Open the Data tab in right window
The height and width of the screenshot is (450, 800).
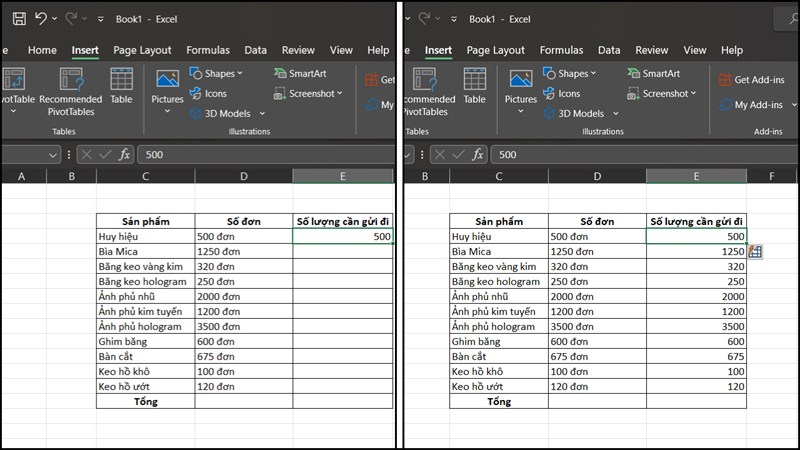click(609, 50)
